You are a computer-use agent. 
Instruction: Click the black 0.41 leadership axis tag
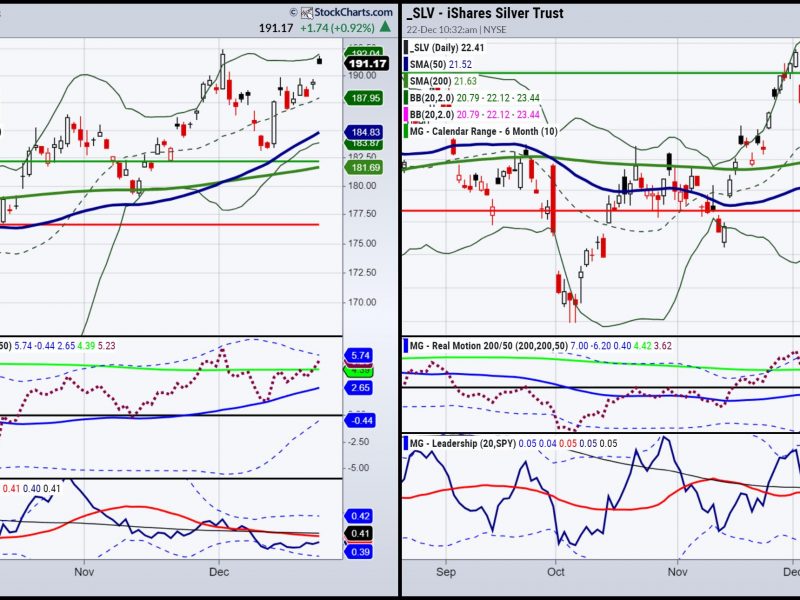pos(360,534)
